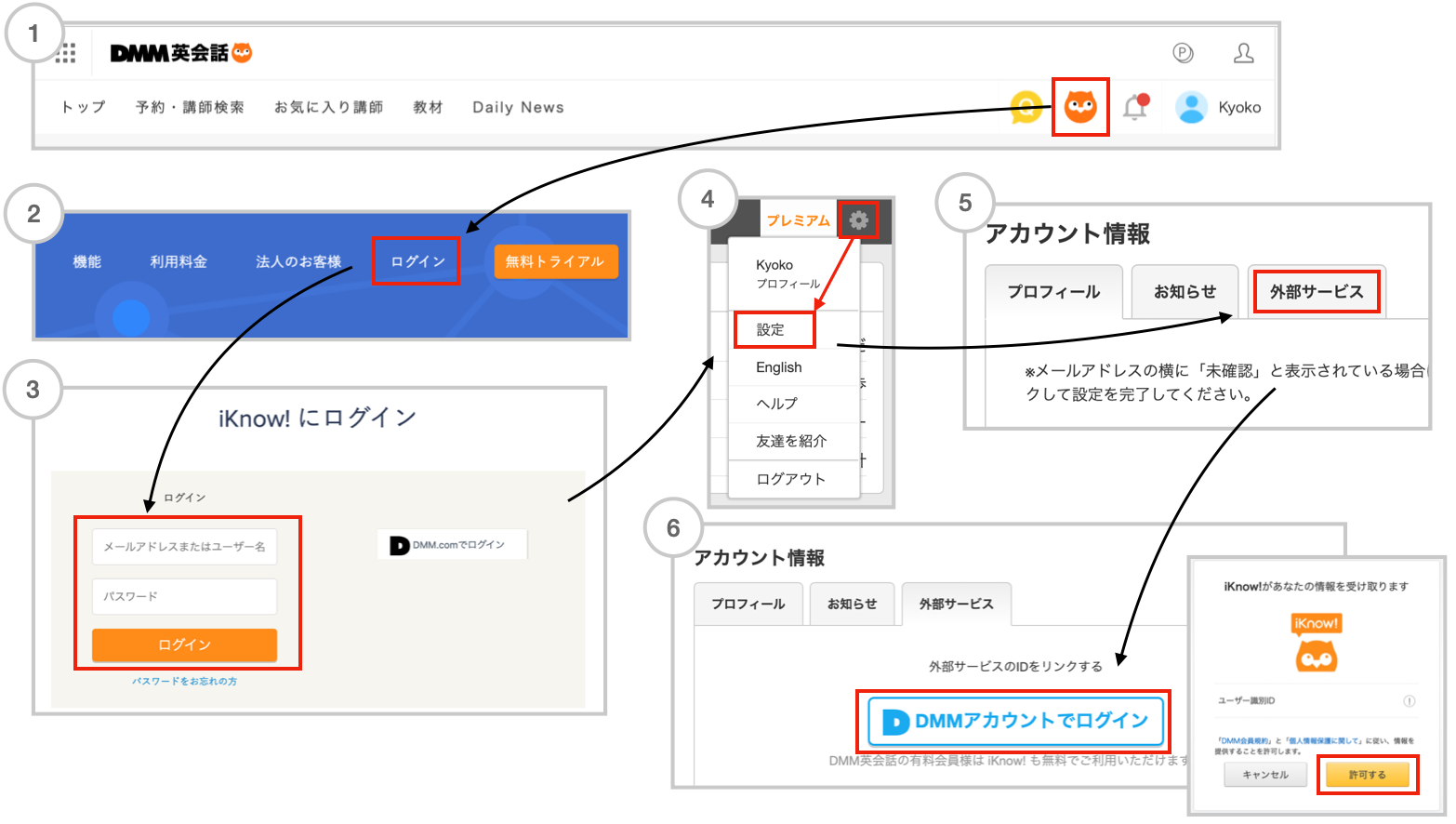The image size is (1456, 824).
Task: Select 友達を紹介 in the dropdown menu
Action: point(793,441)
